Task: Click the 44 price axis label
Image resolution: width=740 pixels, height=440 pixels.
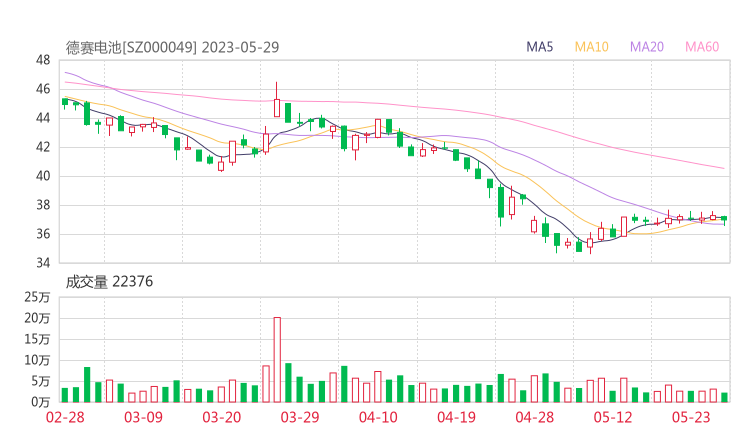Action: point(43,118)
